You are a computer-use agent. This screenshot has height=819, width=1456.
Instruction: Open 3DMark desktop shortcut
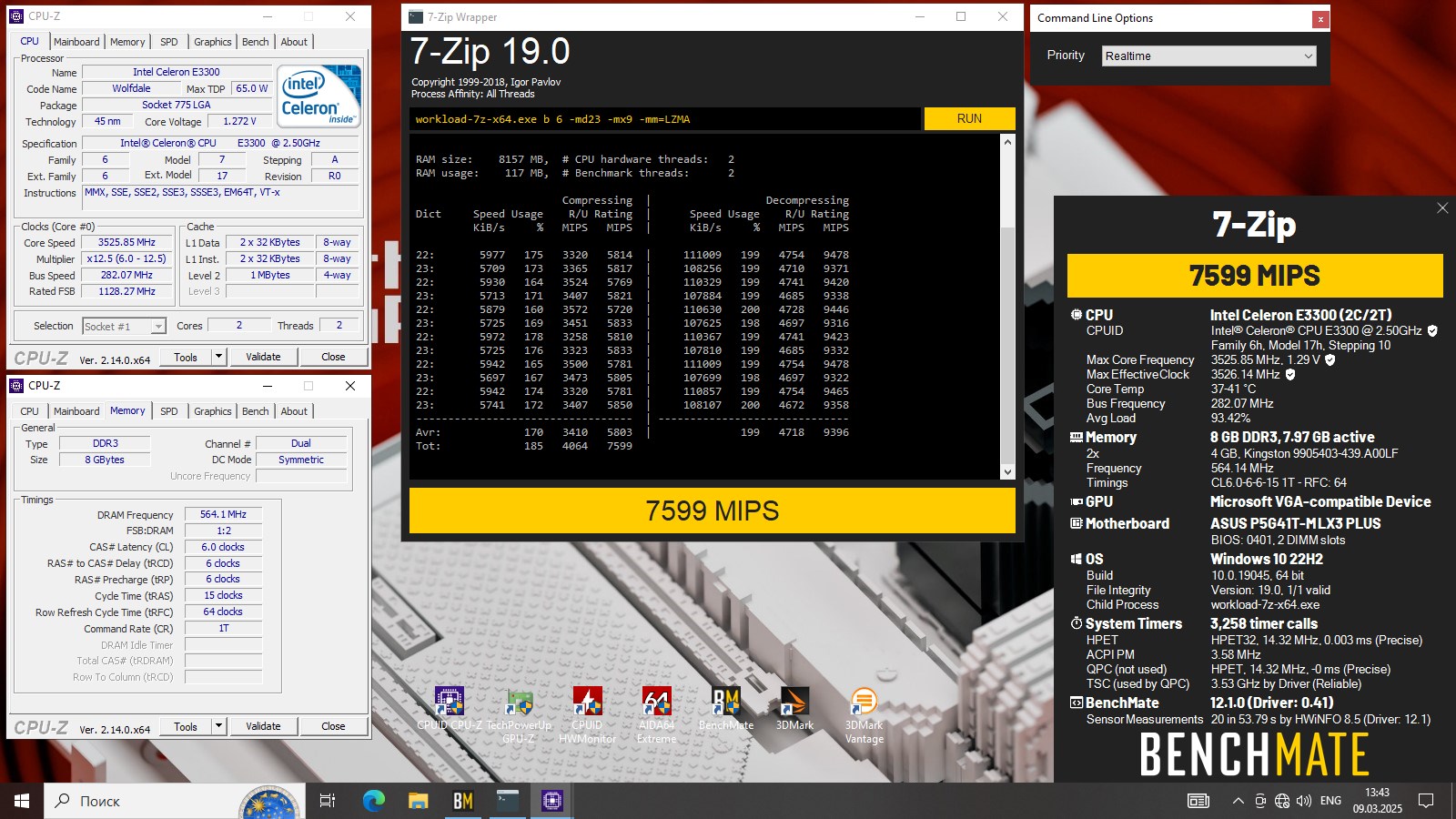click(x=794, y=711)
